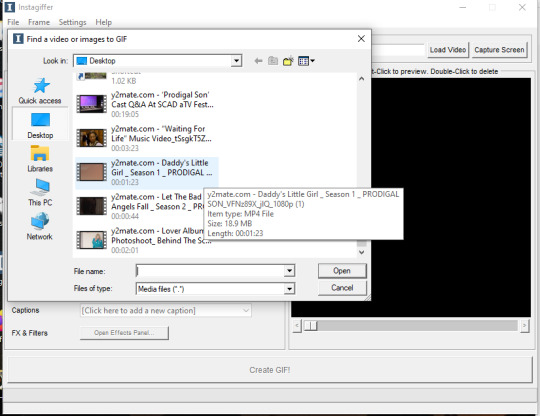Click Capture Screen in Instagiffer window
The image size is (540, 416).
[x=499, y=50]
